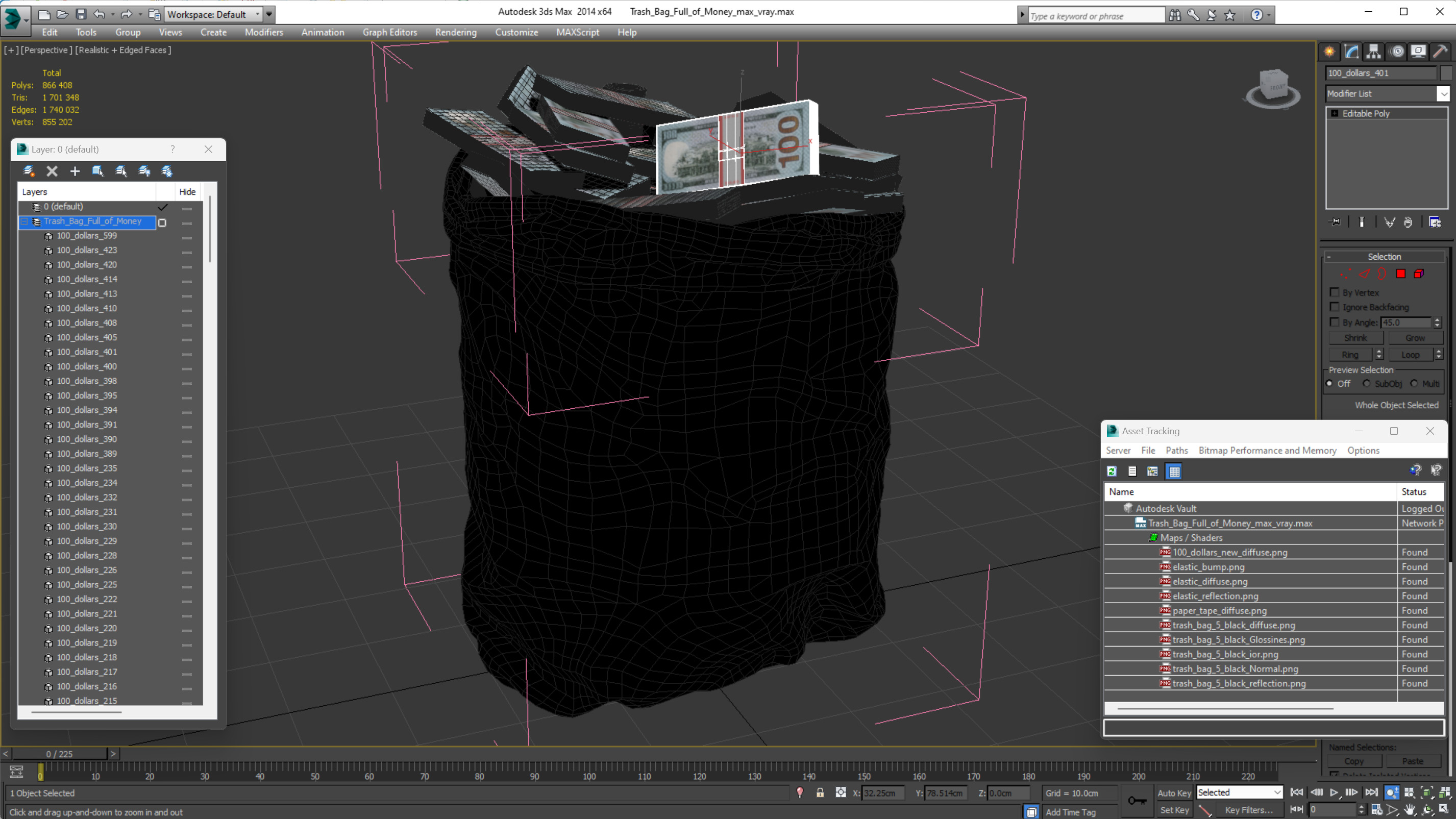Click the Create New Layer plus icon
Screen dimensions: 1456x819
(75, 171)
